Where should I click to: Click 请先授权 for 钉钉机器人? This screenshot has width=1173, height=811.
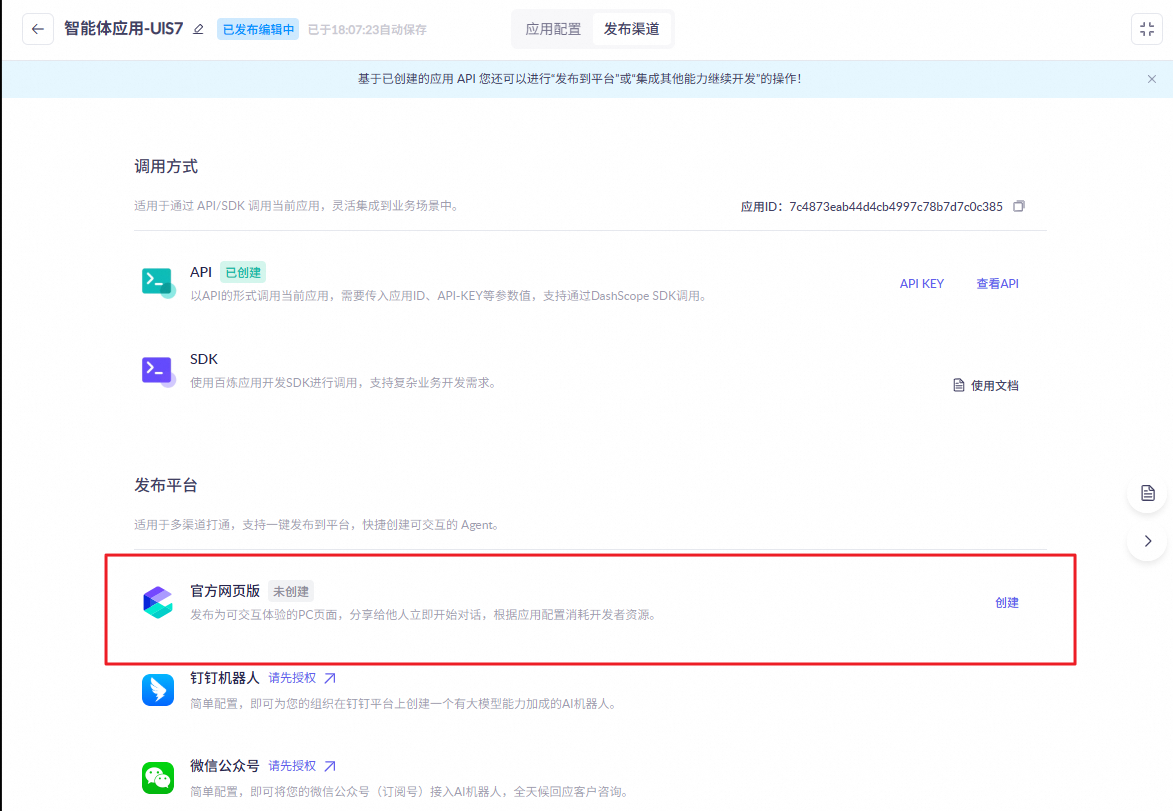293,678
